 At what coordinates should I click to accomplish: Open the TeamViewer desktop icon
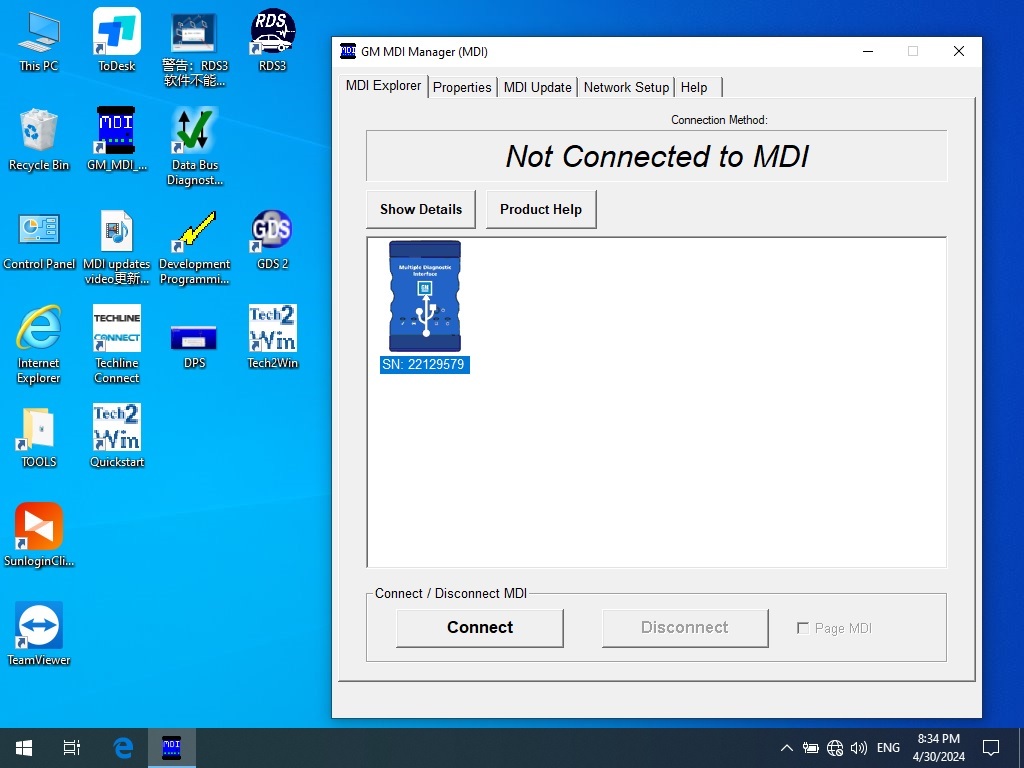tap(39, 627)
